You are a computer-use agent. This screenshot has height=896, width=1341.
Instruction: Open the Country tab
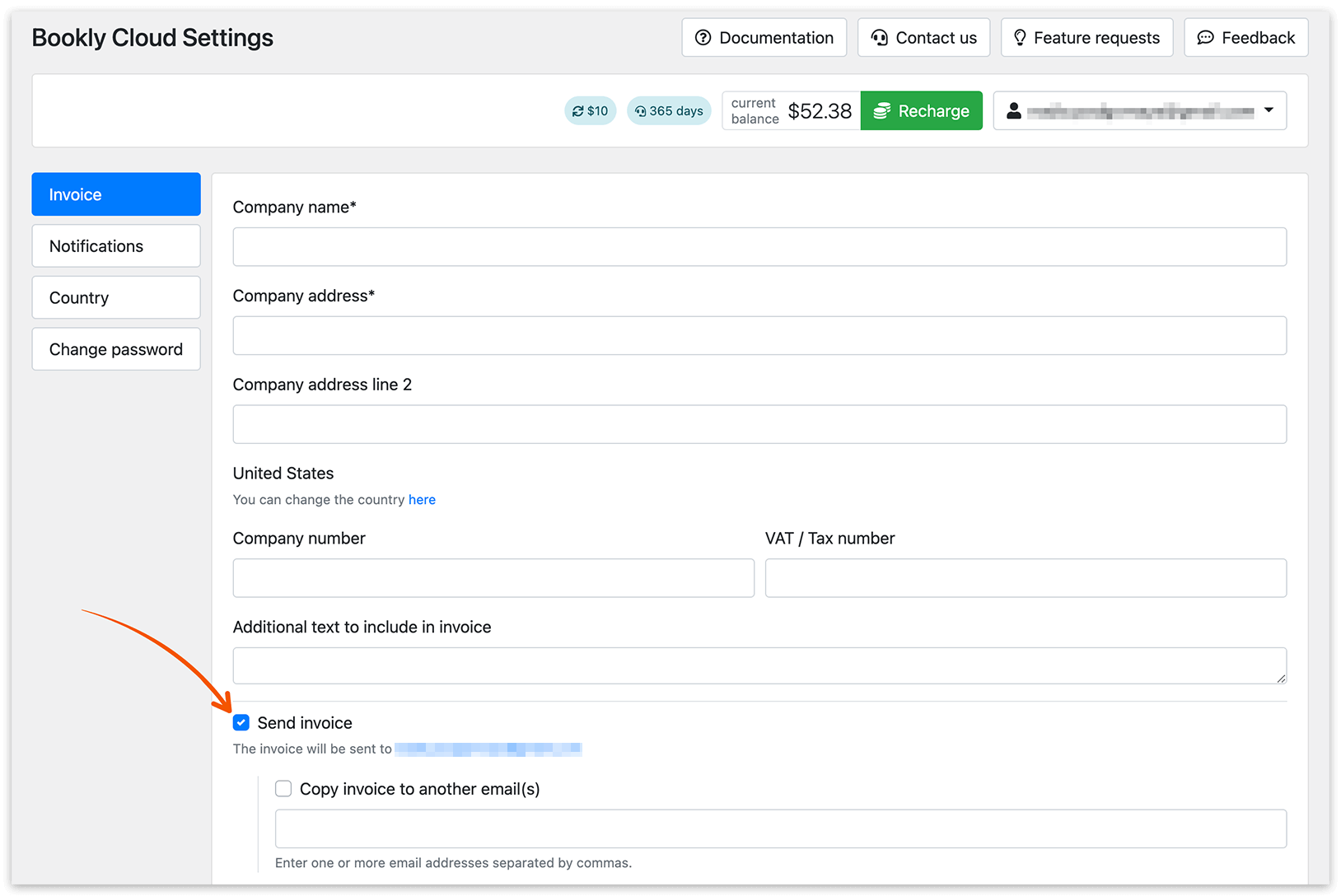[116, 297]
